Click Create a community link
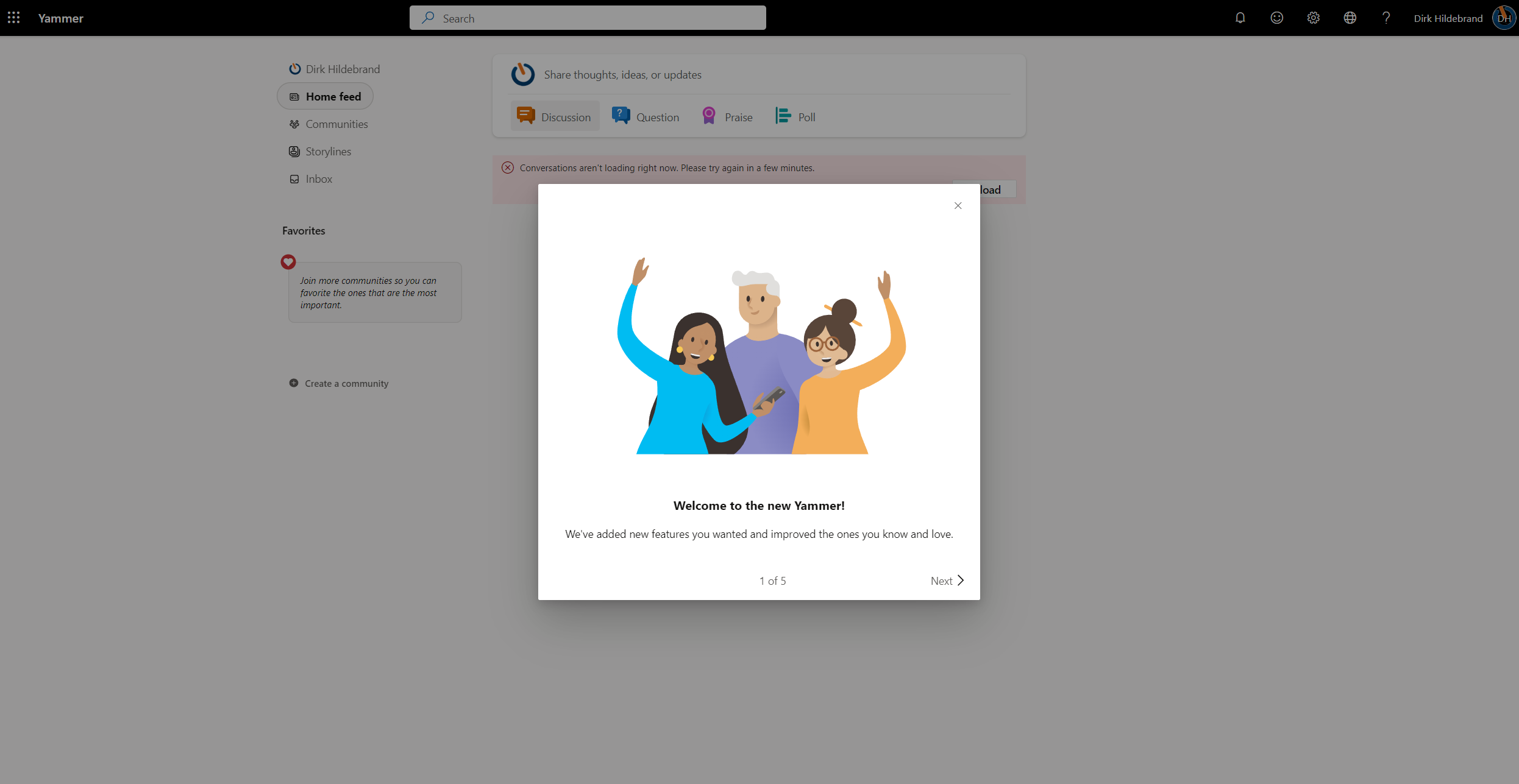 (x=346, y=383)
